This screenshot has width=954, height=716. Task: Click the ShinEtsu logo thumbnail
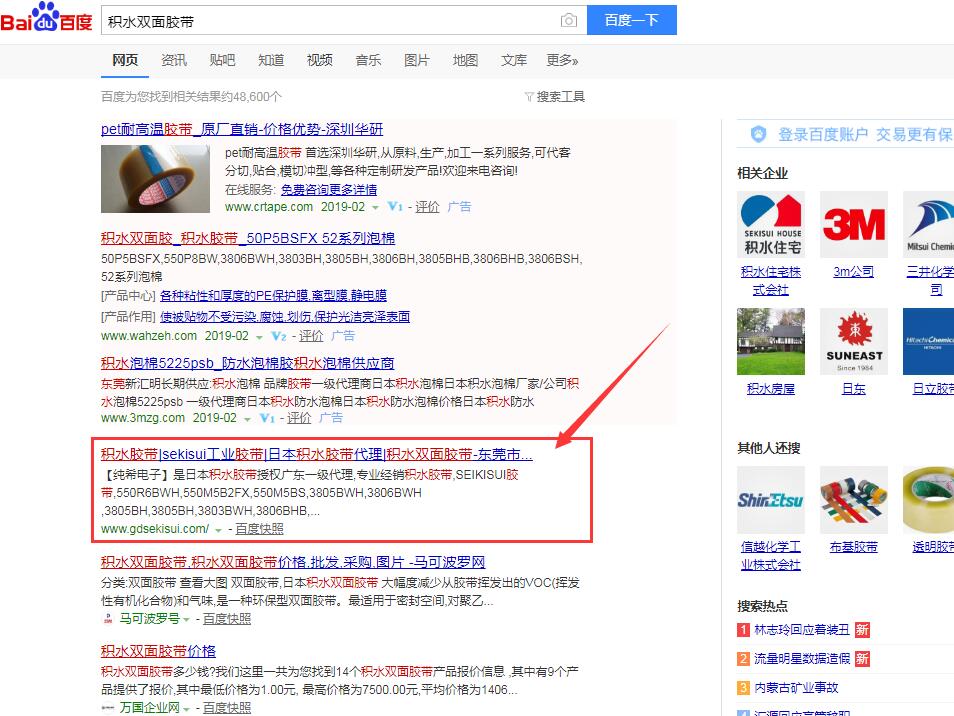click(770, 499)
